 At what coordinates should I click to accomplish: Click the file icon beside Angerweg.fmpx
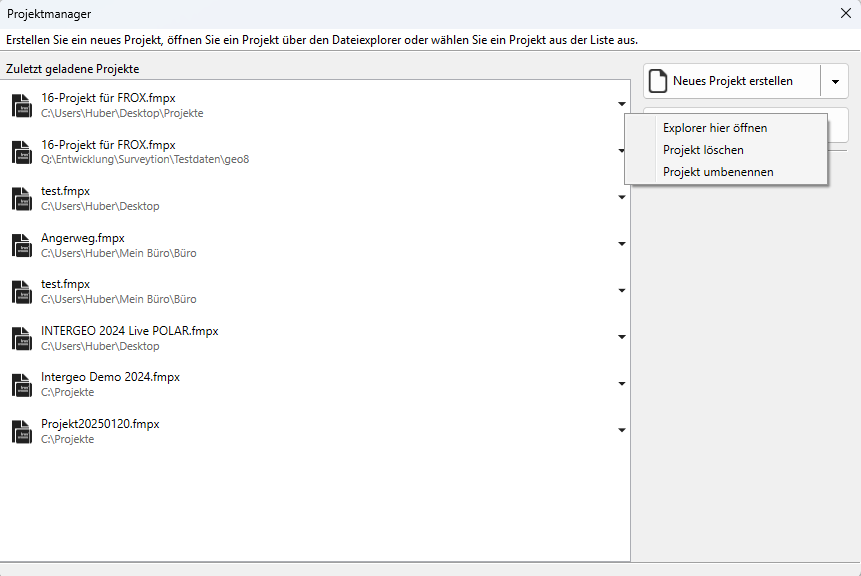[21, 245]
